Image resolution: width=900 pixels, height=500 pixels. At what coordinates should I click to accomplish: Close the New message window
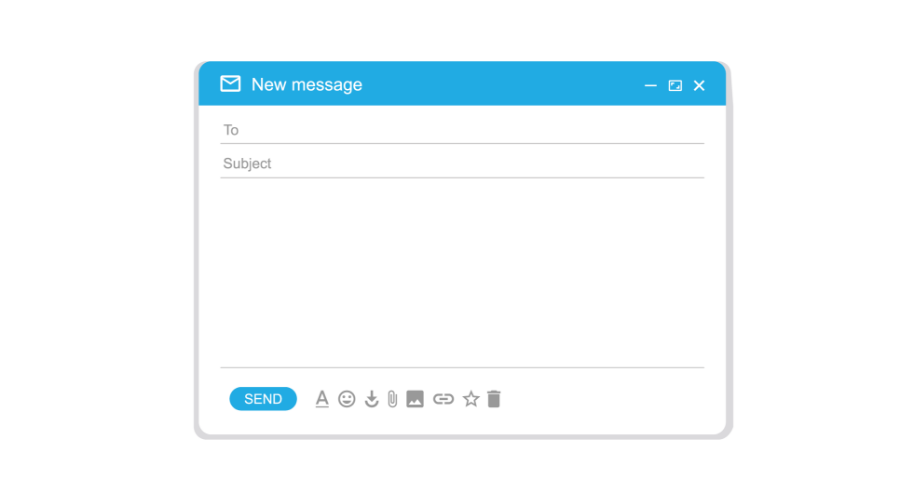(x=699, y=86)
